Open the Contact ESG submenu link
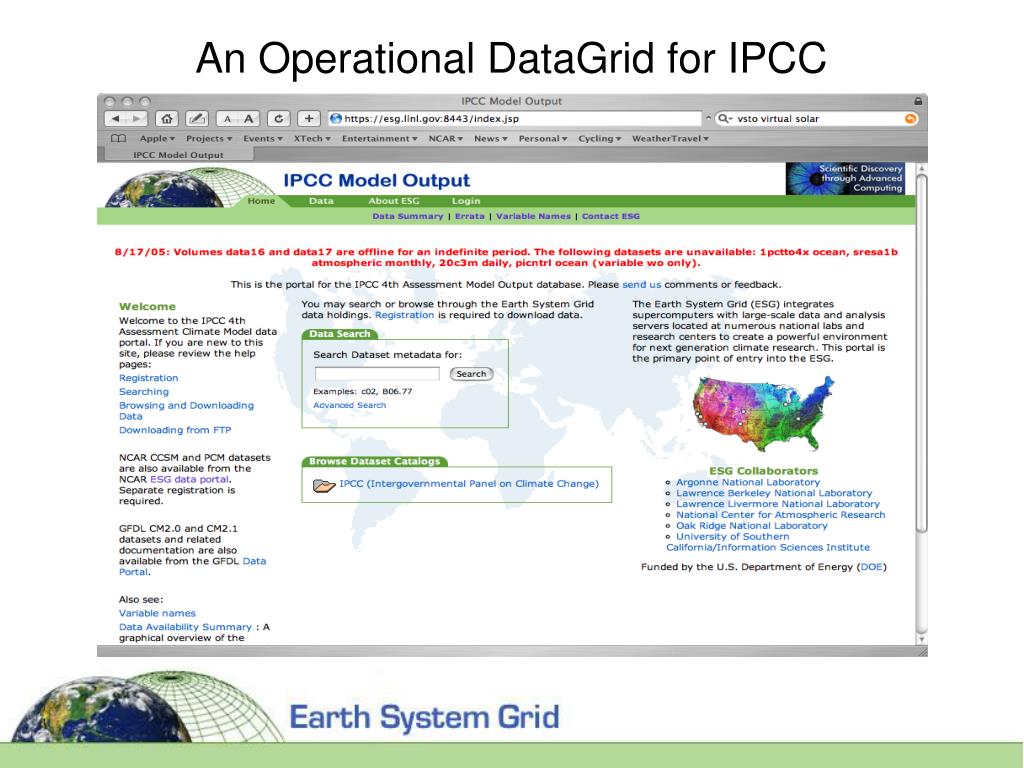Viewport: 1024px width, 768px height. coord(611,216)
